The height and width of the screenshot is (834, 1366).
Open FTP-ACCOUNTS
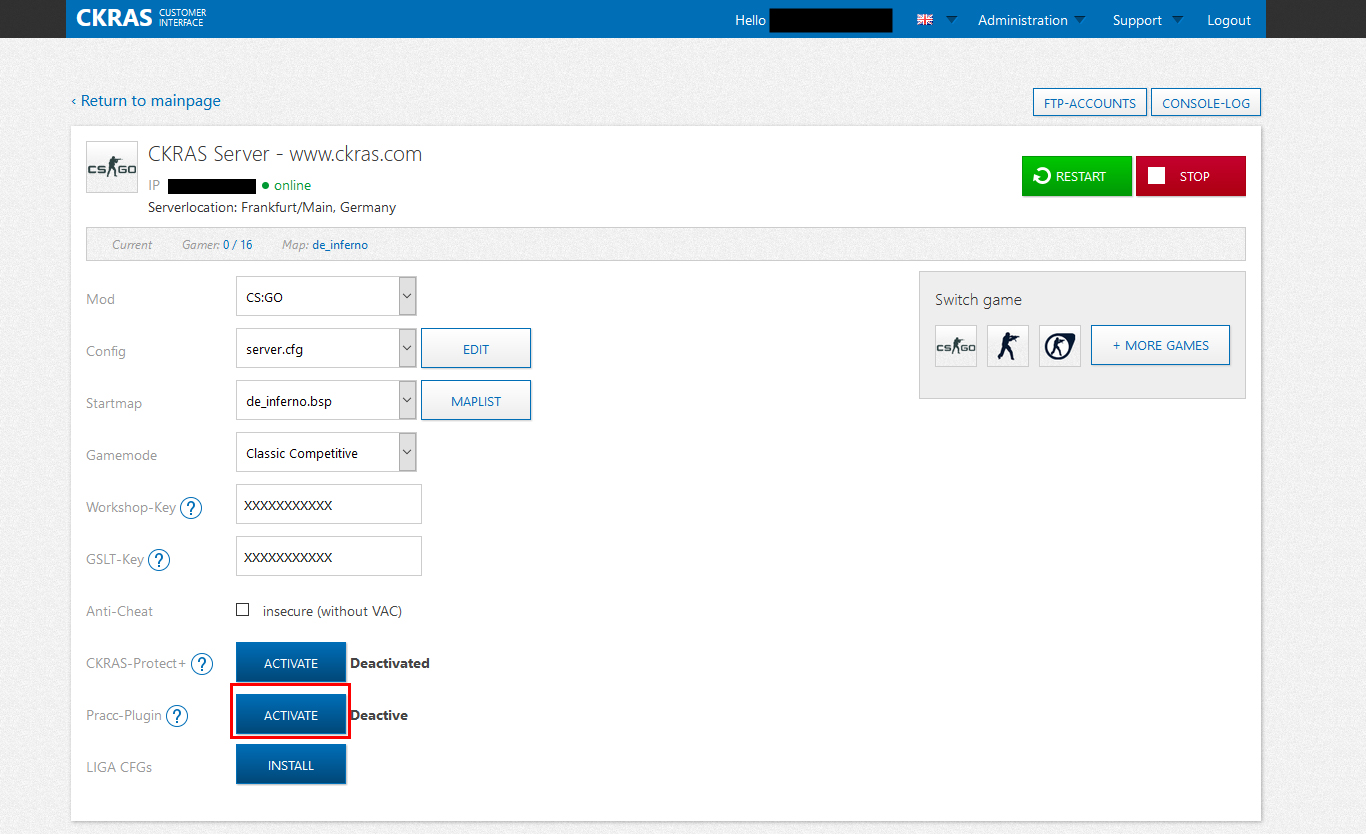(1090, 103)
